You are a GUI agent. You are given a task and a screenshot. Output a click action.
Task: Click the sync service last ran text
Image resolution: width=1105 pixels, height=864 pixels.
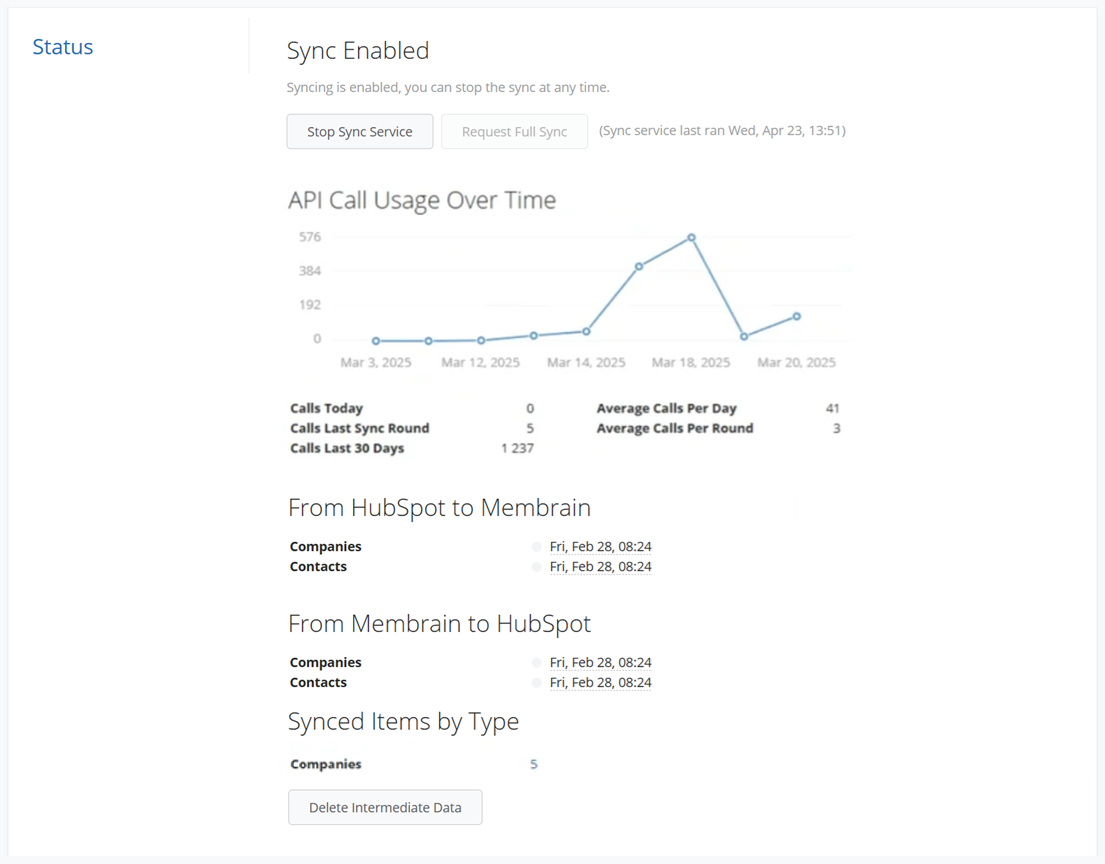pos(722,130)
